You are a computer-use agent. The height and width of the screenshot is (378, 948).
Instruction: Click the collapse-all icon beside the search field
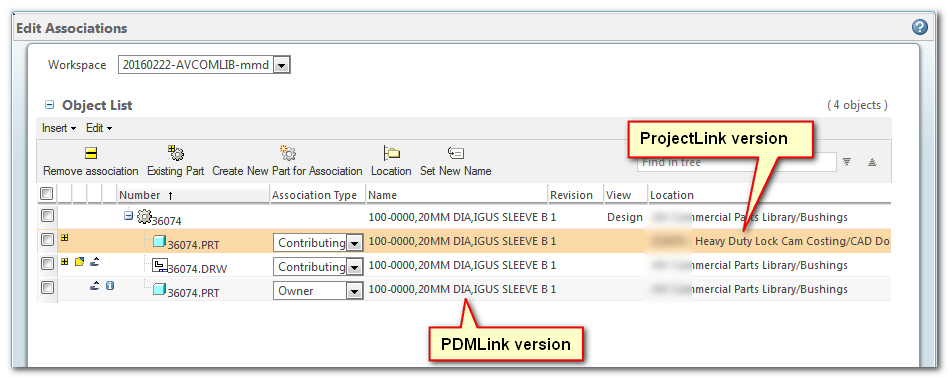coord(872,162)
